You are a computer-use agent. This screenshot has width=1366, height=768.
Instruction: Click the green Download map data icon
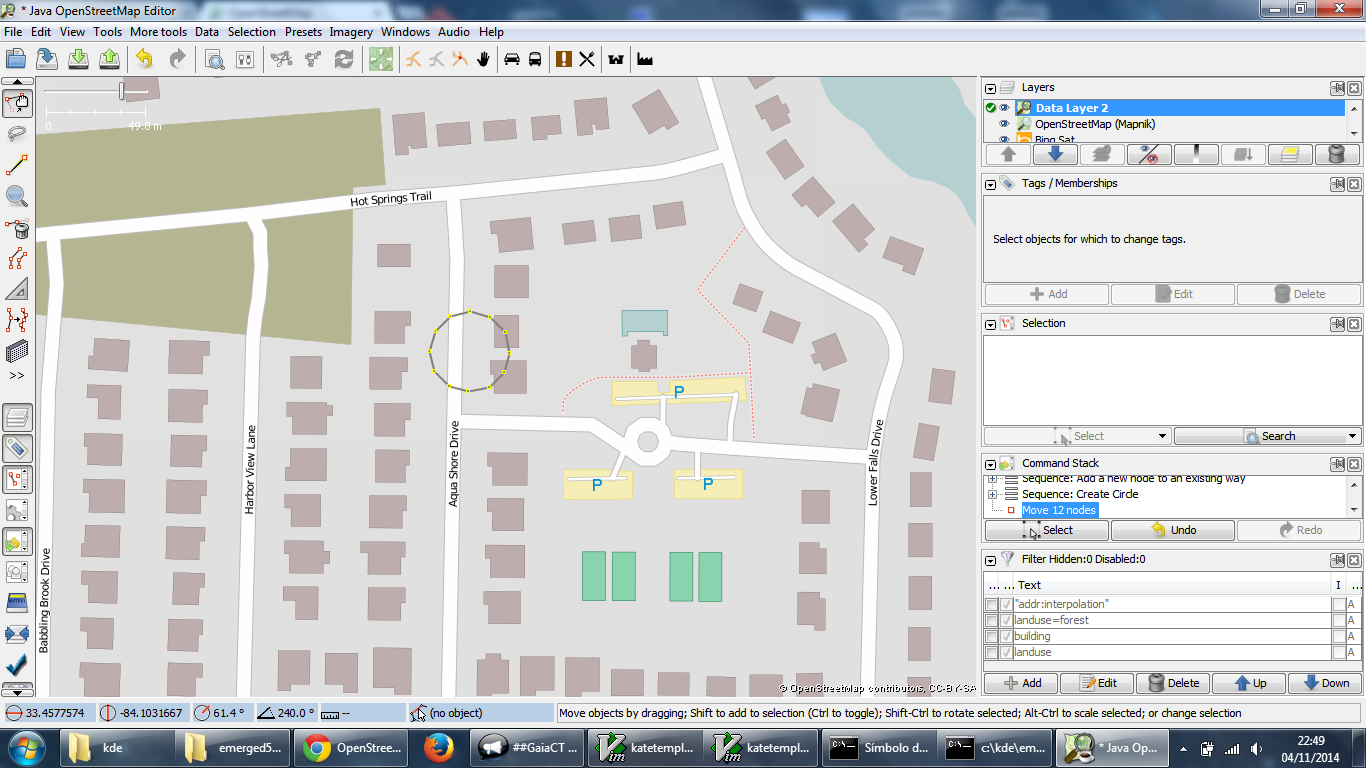pyautogui.click(x=78, y=59)
